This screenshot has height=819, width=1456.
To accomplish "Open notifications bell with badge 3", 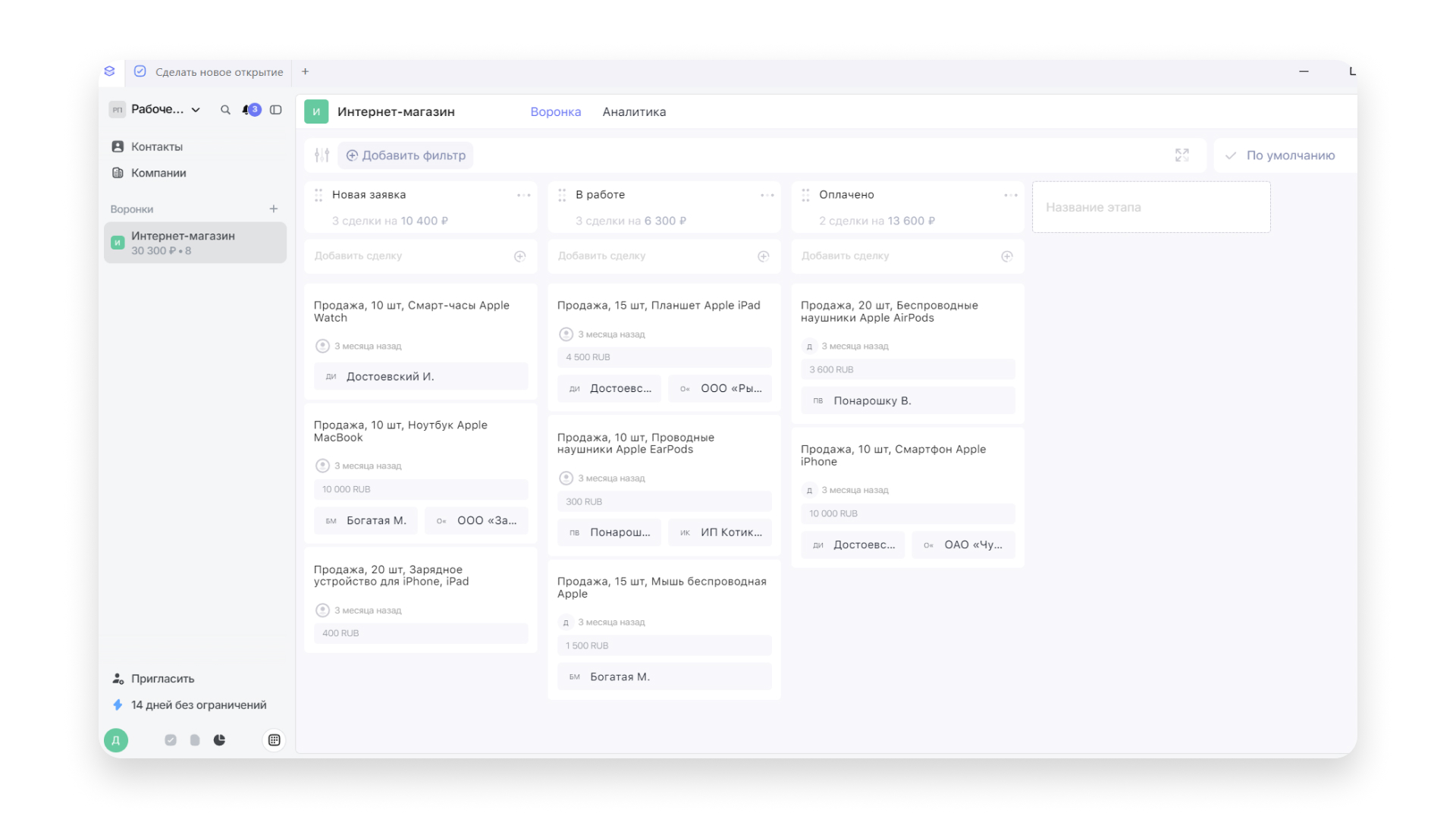I will point(251,110).
